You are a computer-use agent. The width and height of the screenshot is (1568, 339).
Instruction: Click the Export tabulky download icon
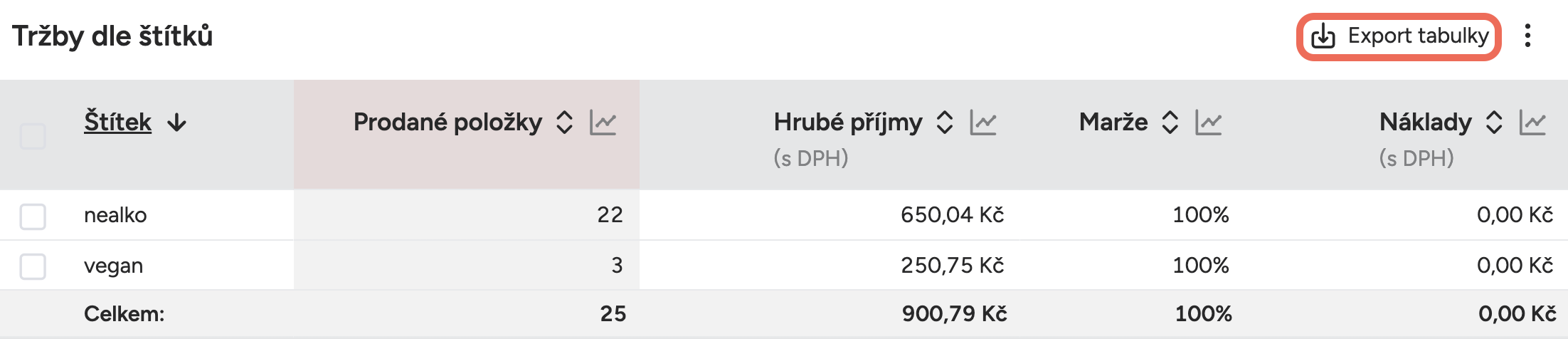(x=1323, y=36)
